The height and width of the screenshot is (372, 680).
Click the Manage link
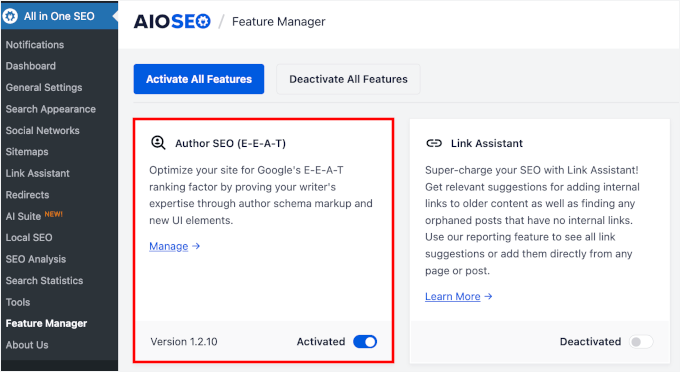[169, 246]
